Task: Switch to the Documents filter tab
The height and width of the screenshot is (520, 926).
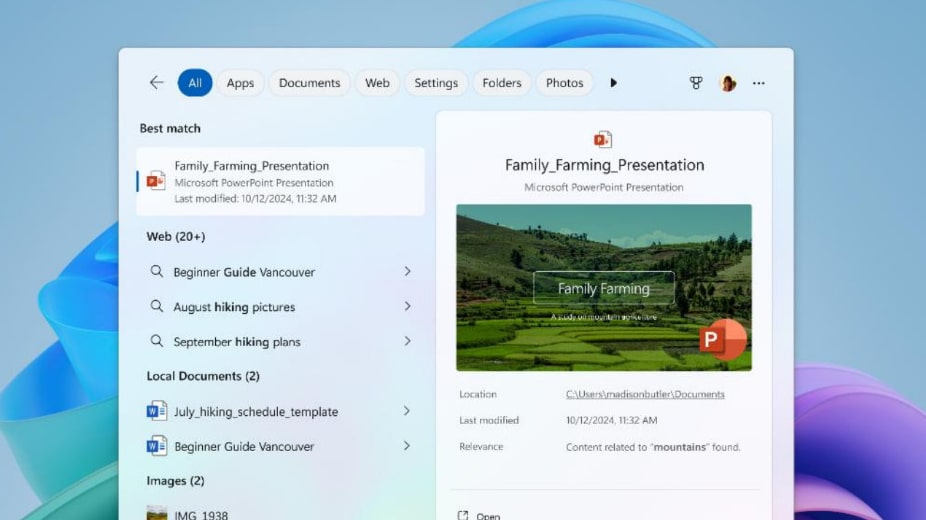Action: pos(309,83)
